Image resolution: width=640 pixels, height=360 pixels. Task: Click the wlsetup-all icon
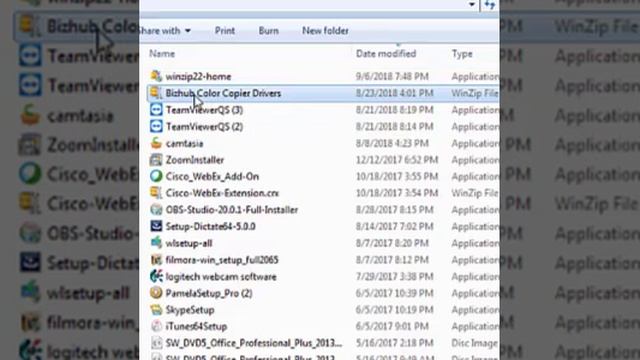click(156, 243)
